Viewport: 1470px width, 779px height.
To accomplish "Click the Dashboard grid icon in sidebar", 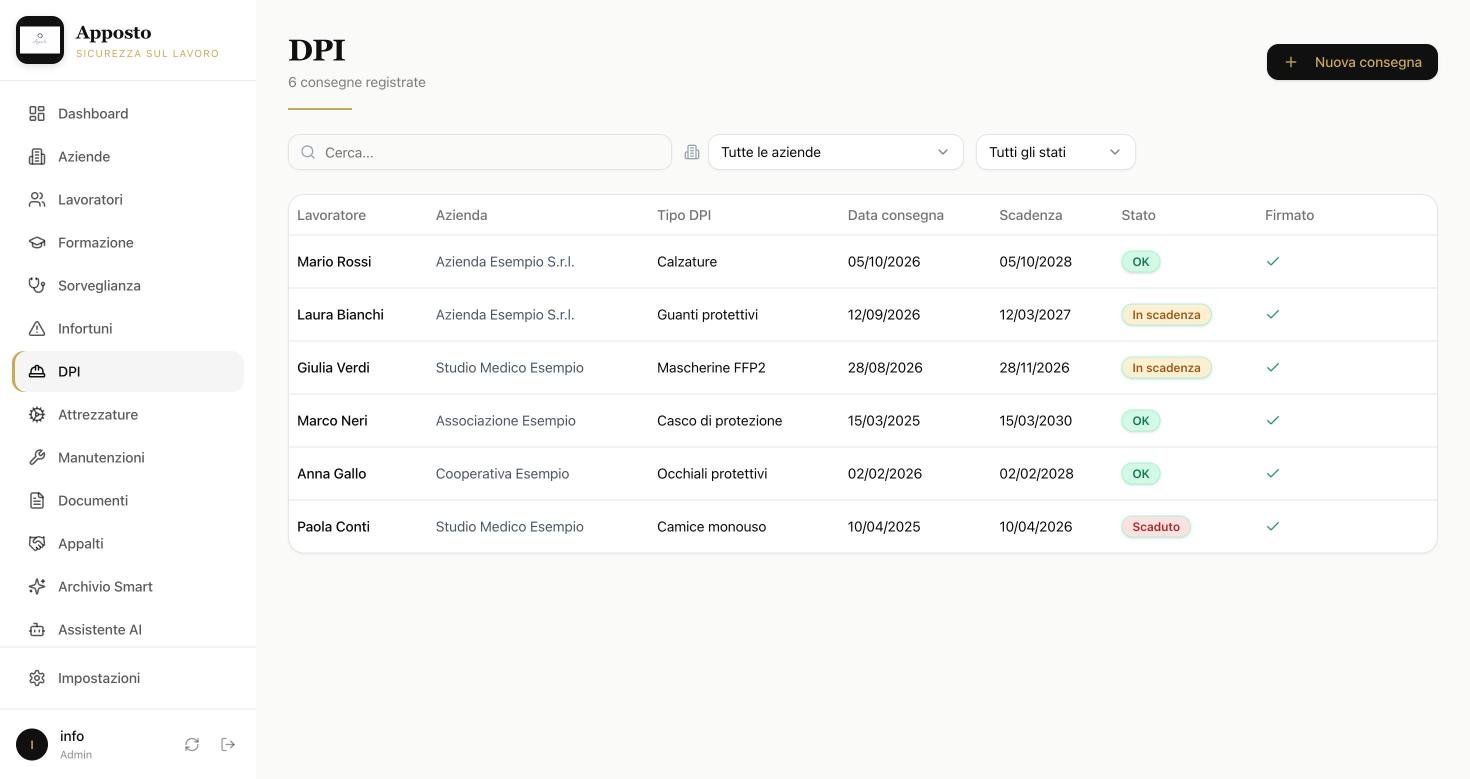I will [x=37, y=114].
